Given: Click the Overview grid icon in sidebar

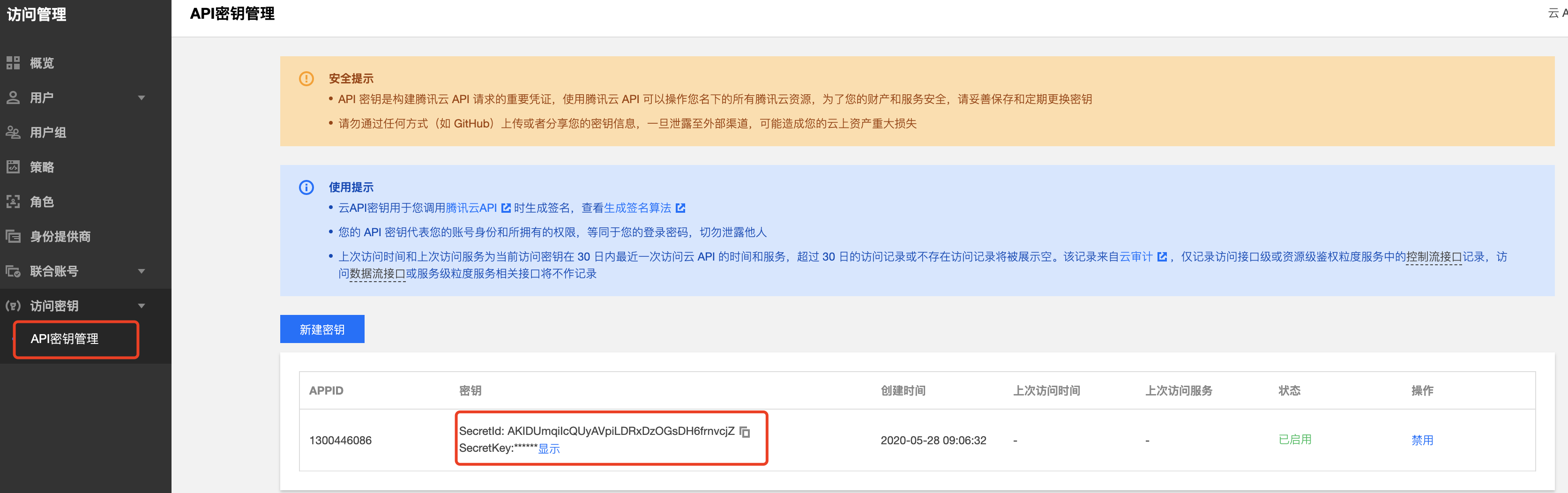Looking at the screenshot, I should [x=13, y=63].
